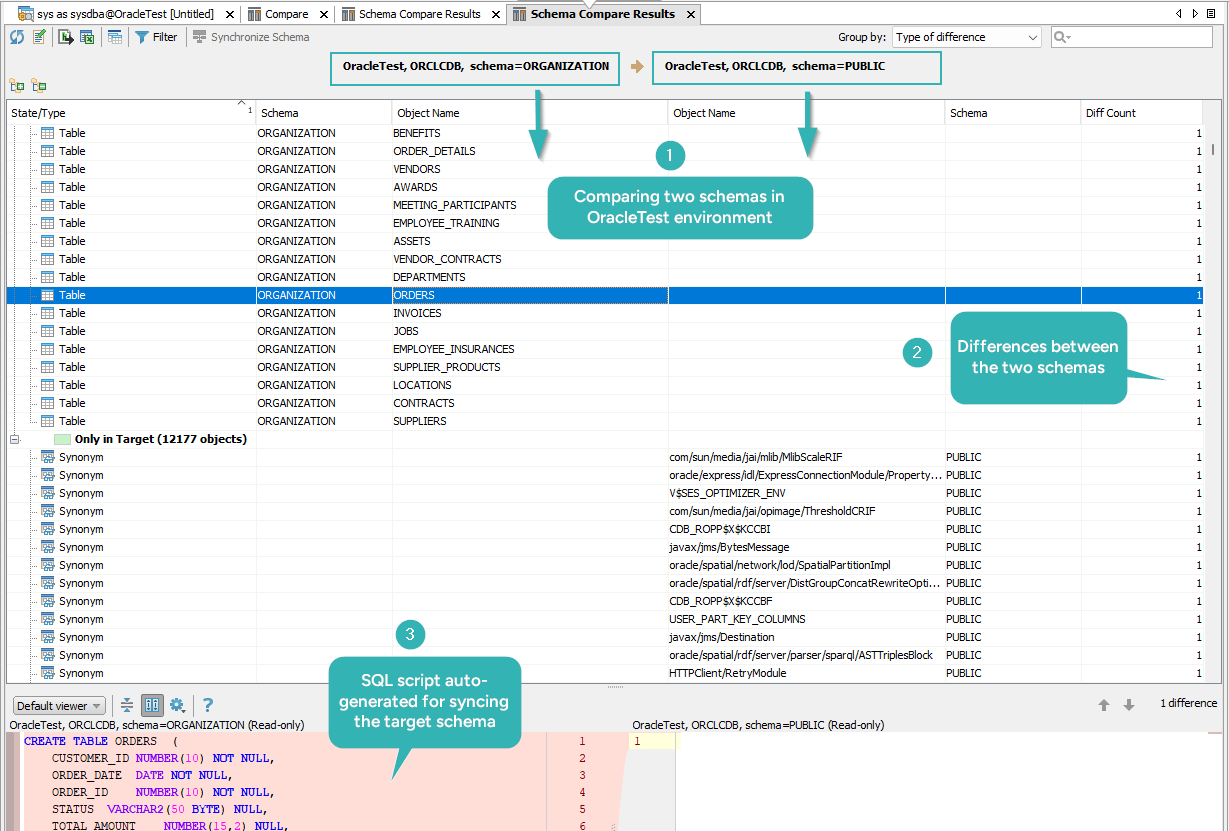
Task: Click the AWARDS table icon
Action: [47, 187]
